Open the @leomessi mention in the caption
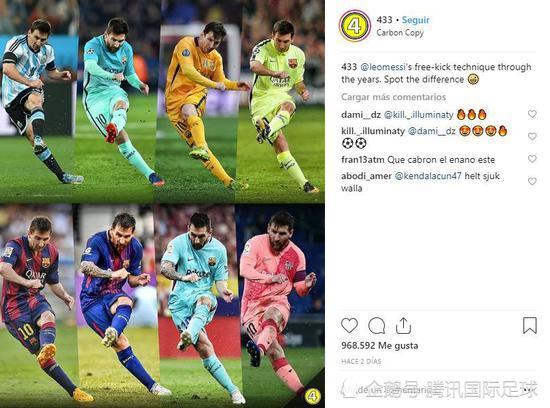The image size is (550, 408). pyautogui.click(x=383, y=67)
